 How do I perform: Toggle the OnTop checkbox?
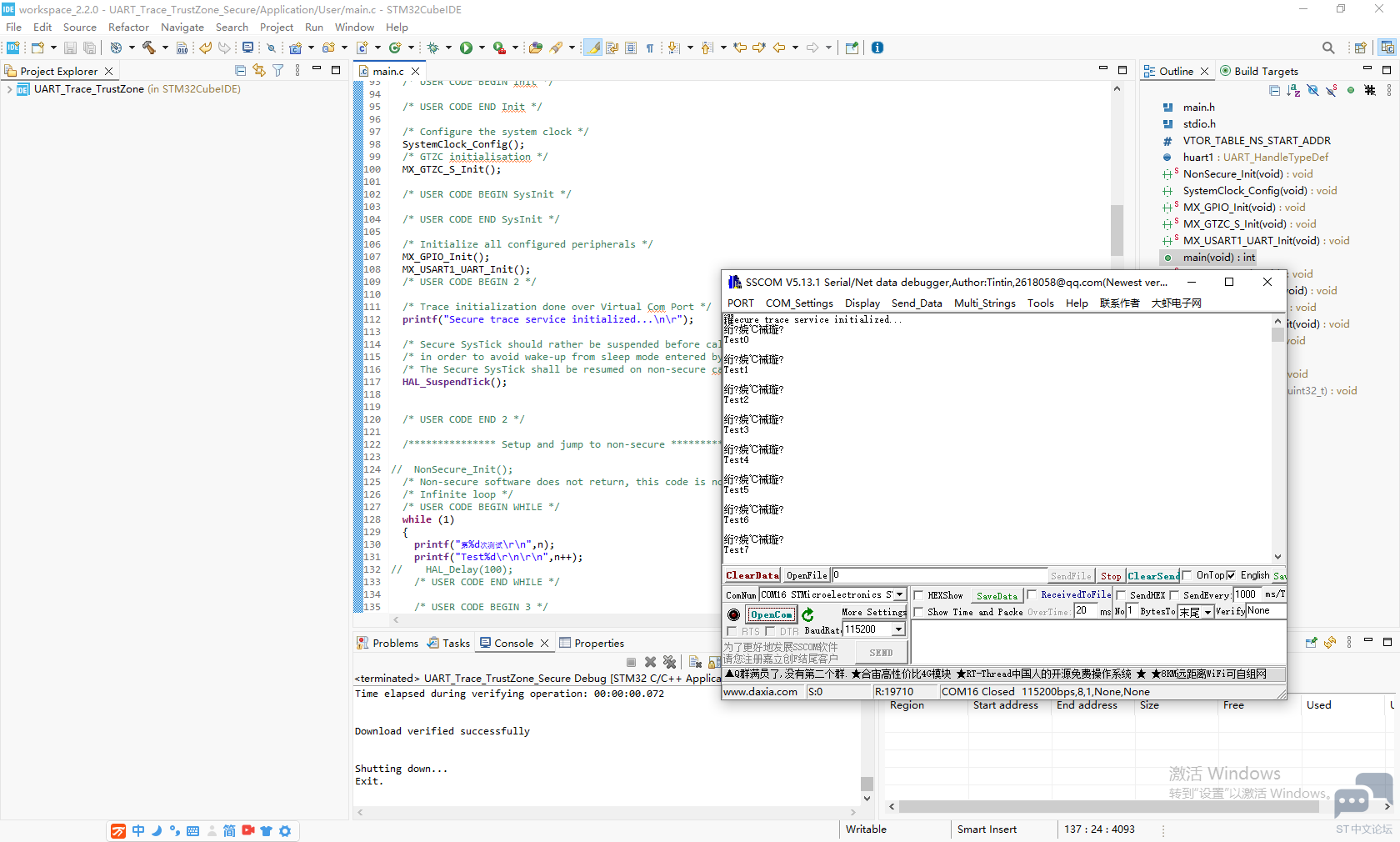(x=1187, y=575)
